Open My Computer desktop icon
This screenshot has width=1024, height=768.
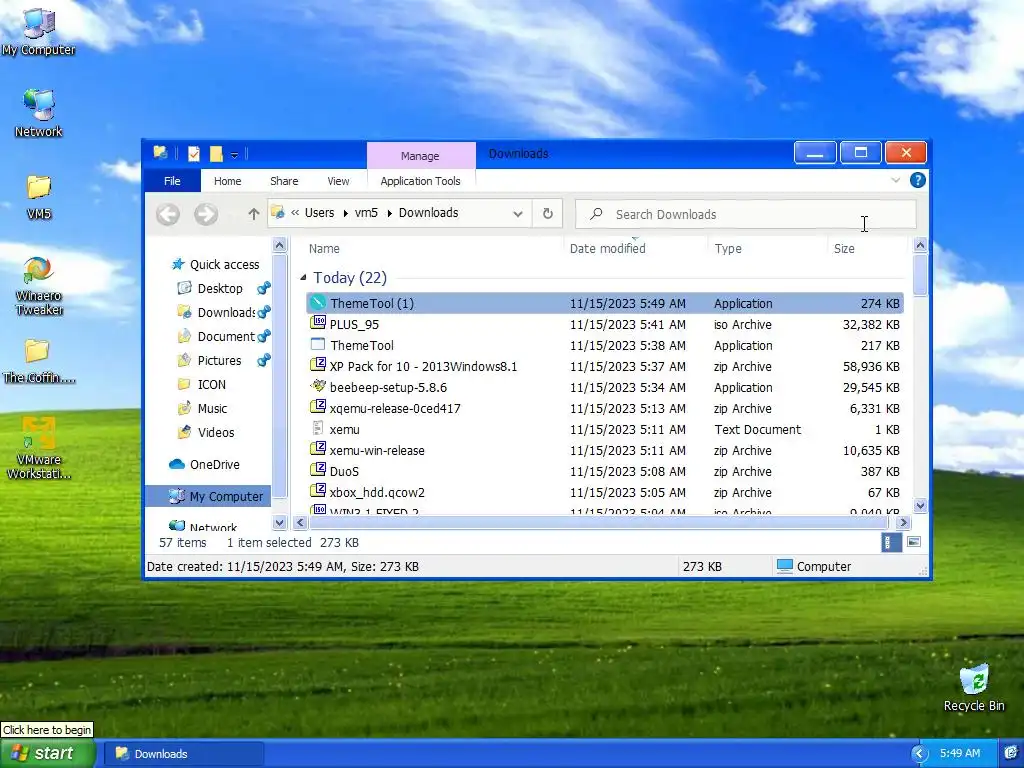click(x=39, y=31)
